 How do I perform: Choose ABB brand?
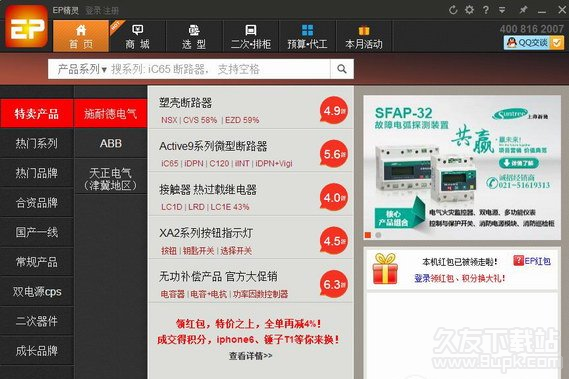(110, 143)
